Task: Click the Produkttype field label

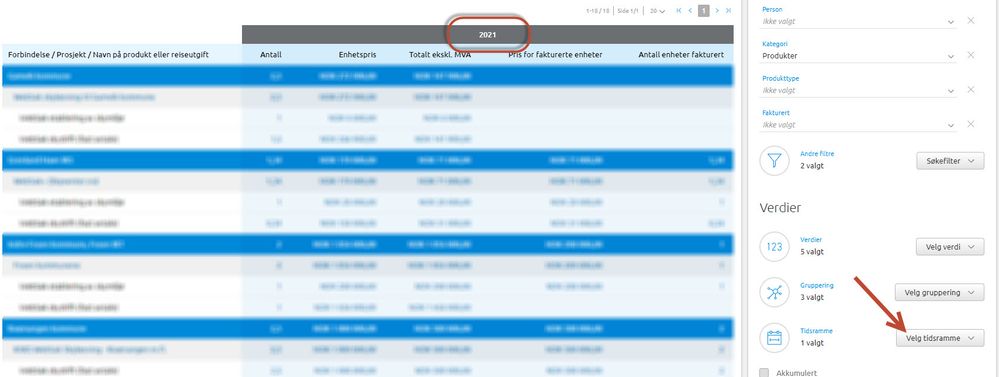Action: pyautogui.click(x=780, y=78)
